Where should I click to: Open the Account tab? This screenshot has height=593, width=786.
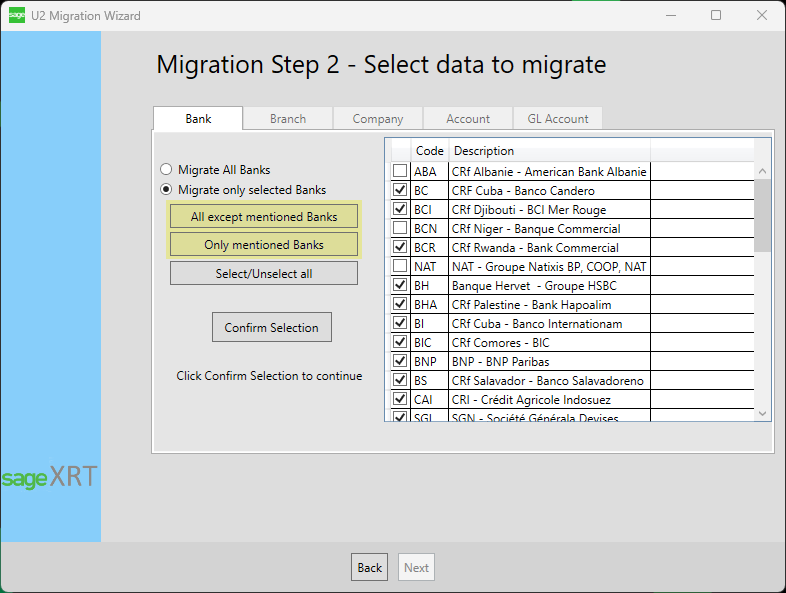point(468,119)
